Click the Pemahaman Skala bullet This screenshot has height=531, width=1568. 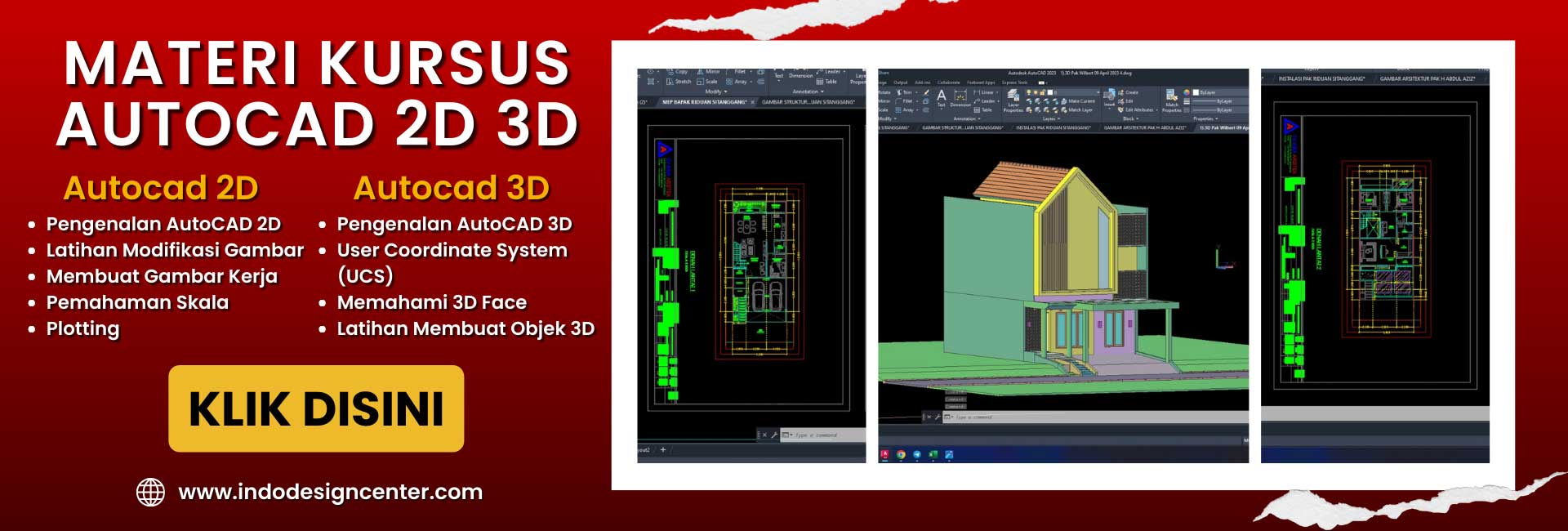click(137, 302)
